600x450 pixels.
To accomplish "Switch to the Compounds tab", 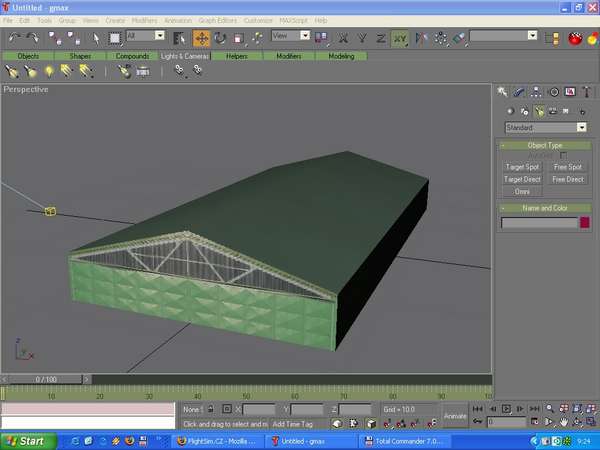I will coord(132,56).
